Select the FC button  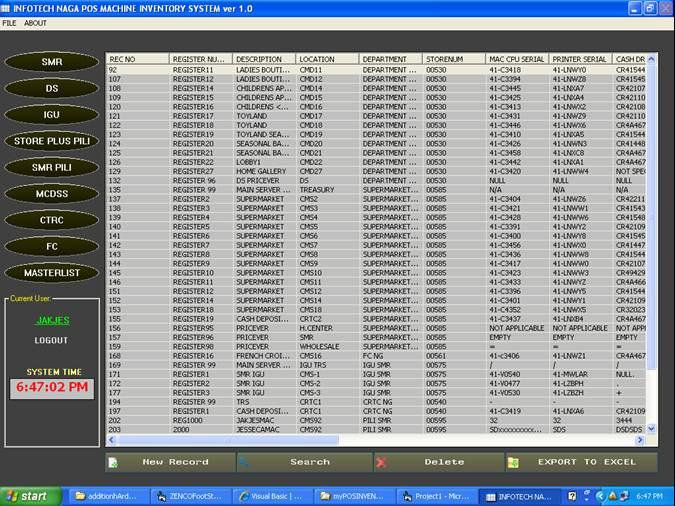(x=52, y=246)
